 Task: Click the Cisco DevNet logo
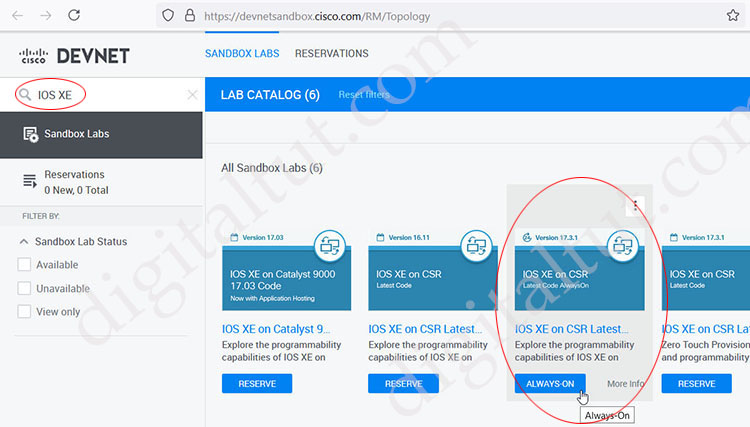[74, 55]
